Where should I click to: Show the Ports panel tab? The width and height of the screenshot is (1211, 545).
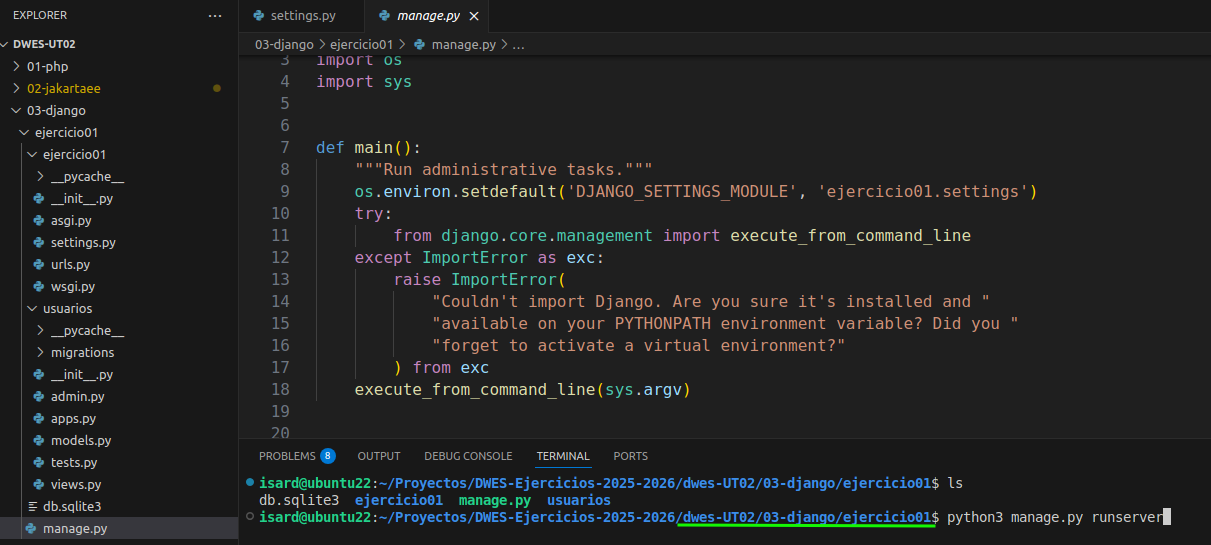click(630, 456)
